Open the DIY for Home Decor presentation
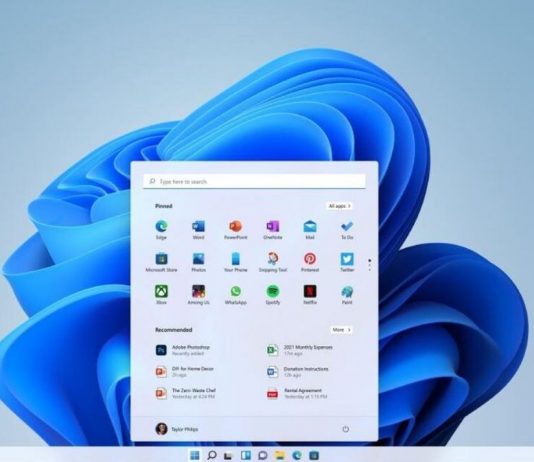534x462 pixels. tap(185, 371)
